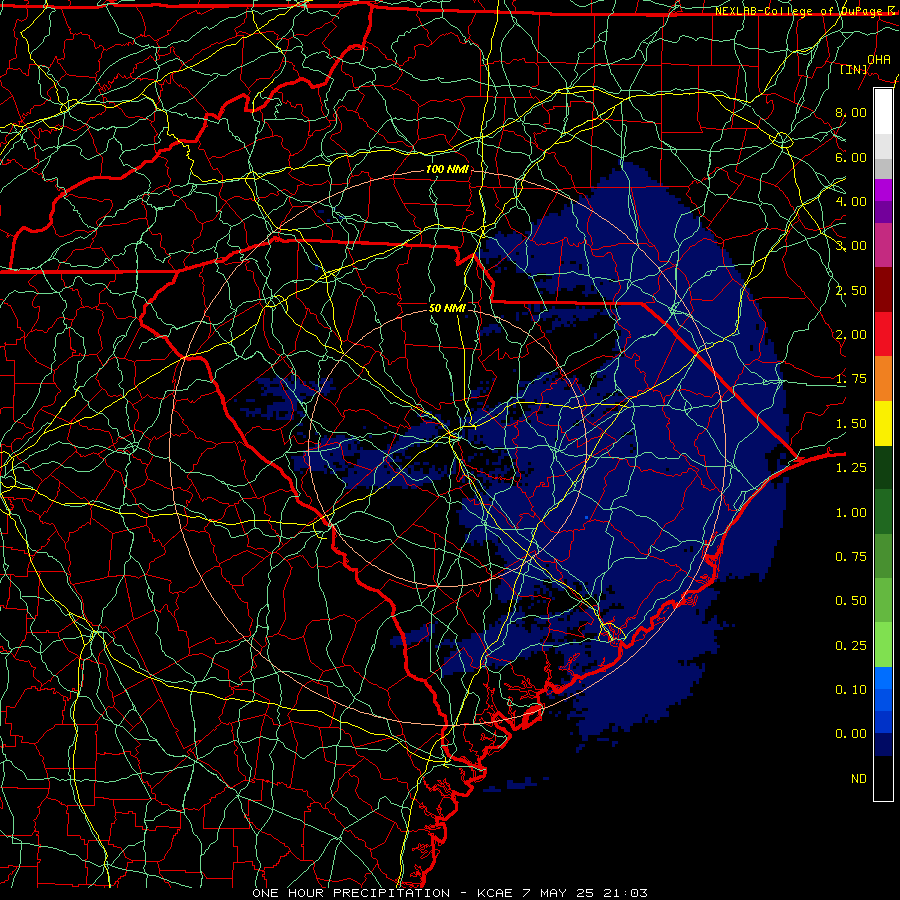Select the navy swatch below 0.00
The image size is (900, 900).
(x=883, y=745)
